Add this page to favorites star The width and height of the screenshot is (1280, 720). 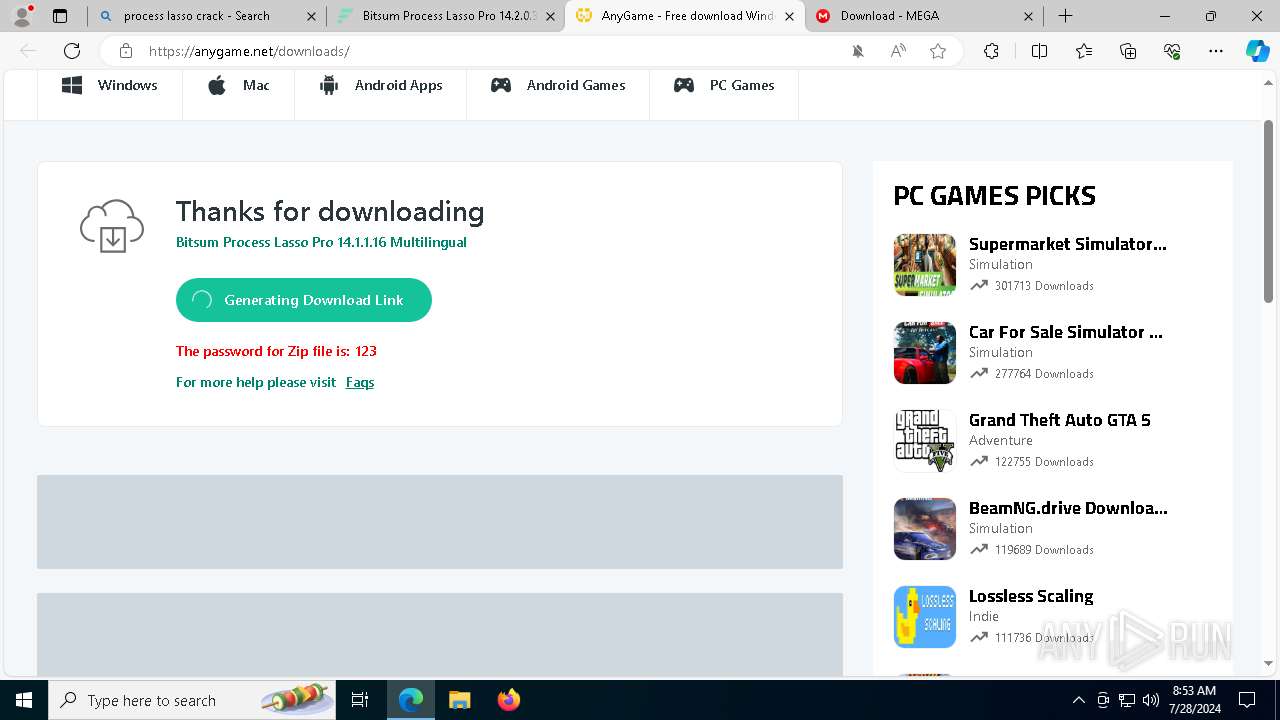point(938,51)
